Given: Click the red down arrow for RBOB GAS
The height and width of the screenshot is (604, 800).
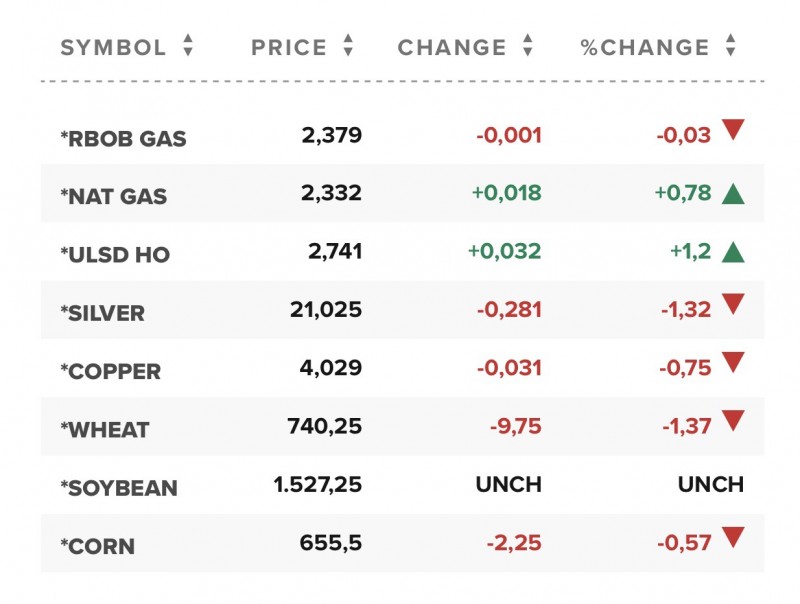Looking at the screenshot, I should 734,129.
